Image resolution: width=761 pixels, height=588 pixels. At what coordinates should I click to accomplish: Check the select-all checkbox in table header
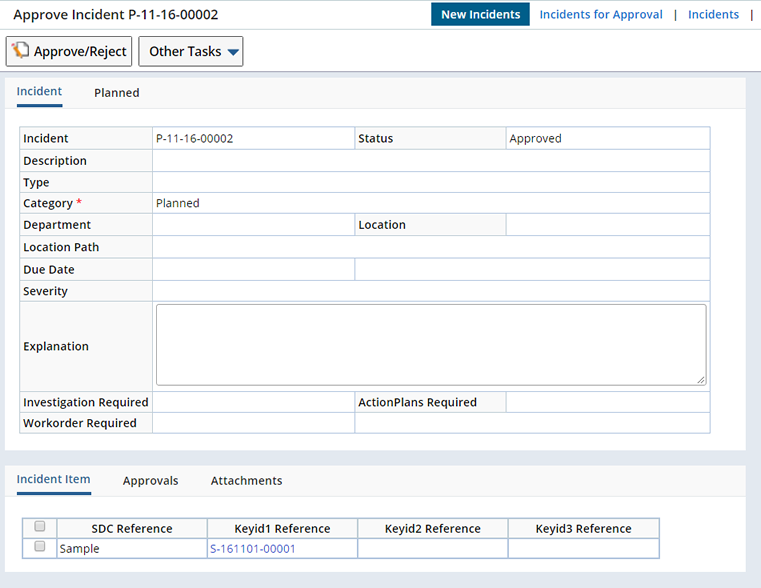point(40,526)
